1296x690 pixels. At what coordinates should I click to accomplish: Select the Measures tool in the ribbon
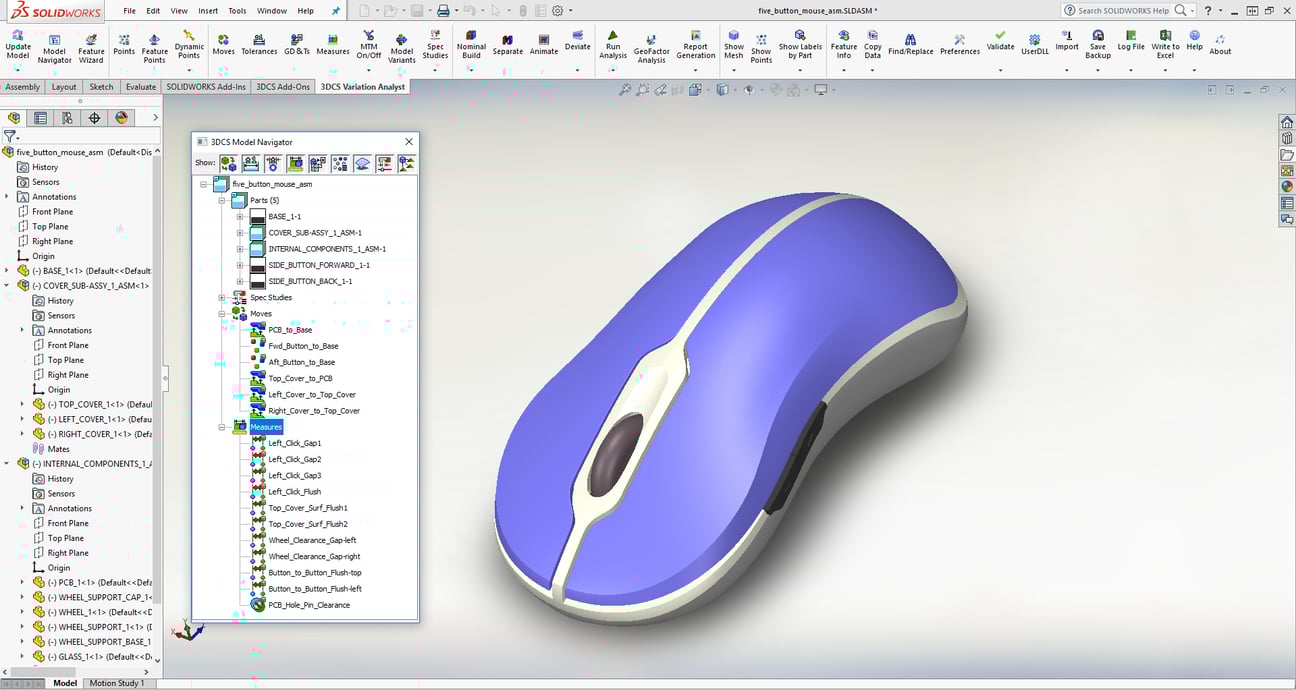point(335,47)
